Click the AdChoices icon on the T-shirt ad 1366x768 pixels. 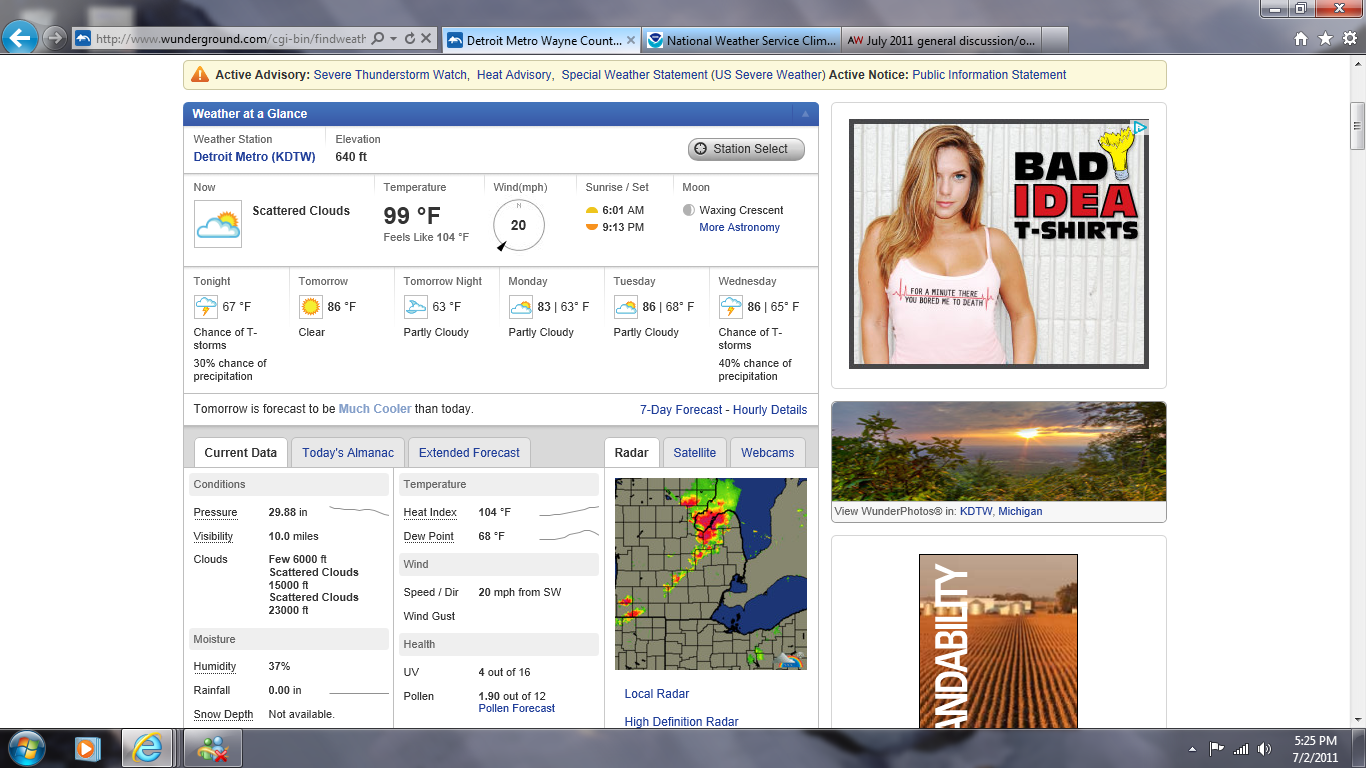pos(1140,127)
